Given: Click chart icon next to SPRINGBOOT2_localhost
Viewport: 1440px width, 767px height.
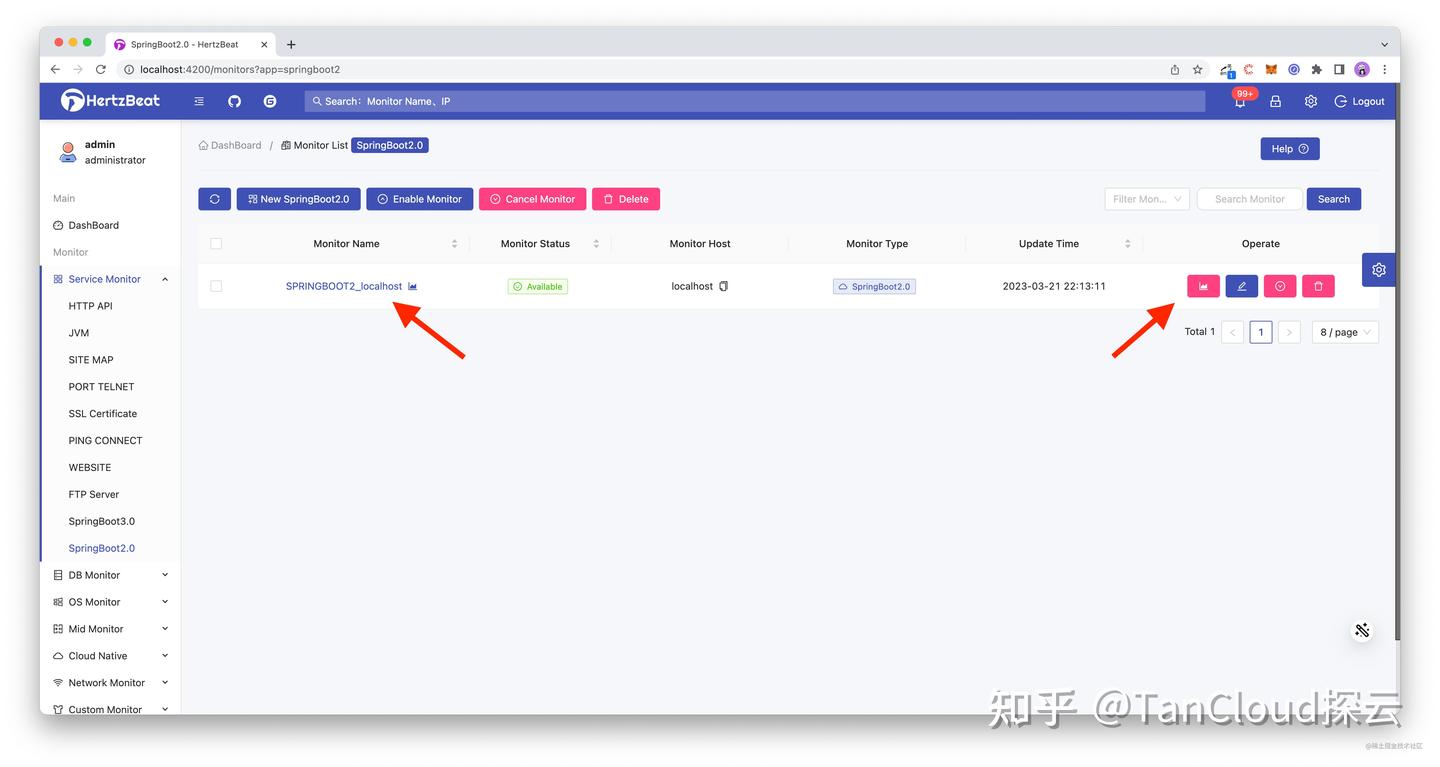Looking at the screenshot, I should (413, 286).
